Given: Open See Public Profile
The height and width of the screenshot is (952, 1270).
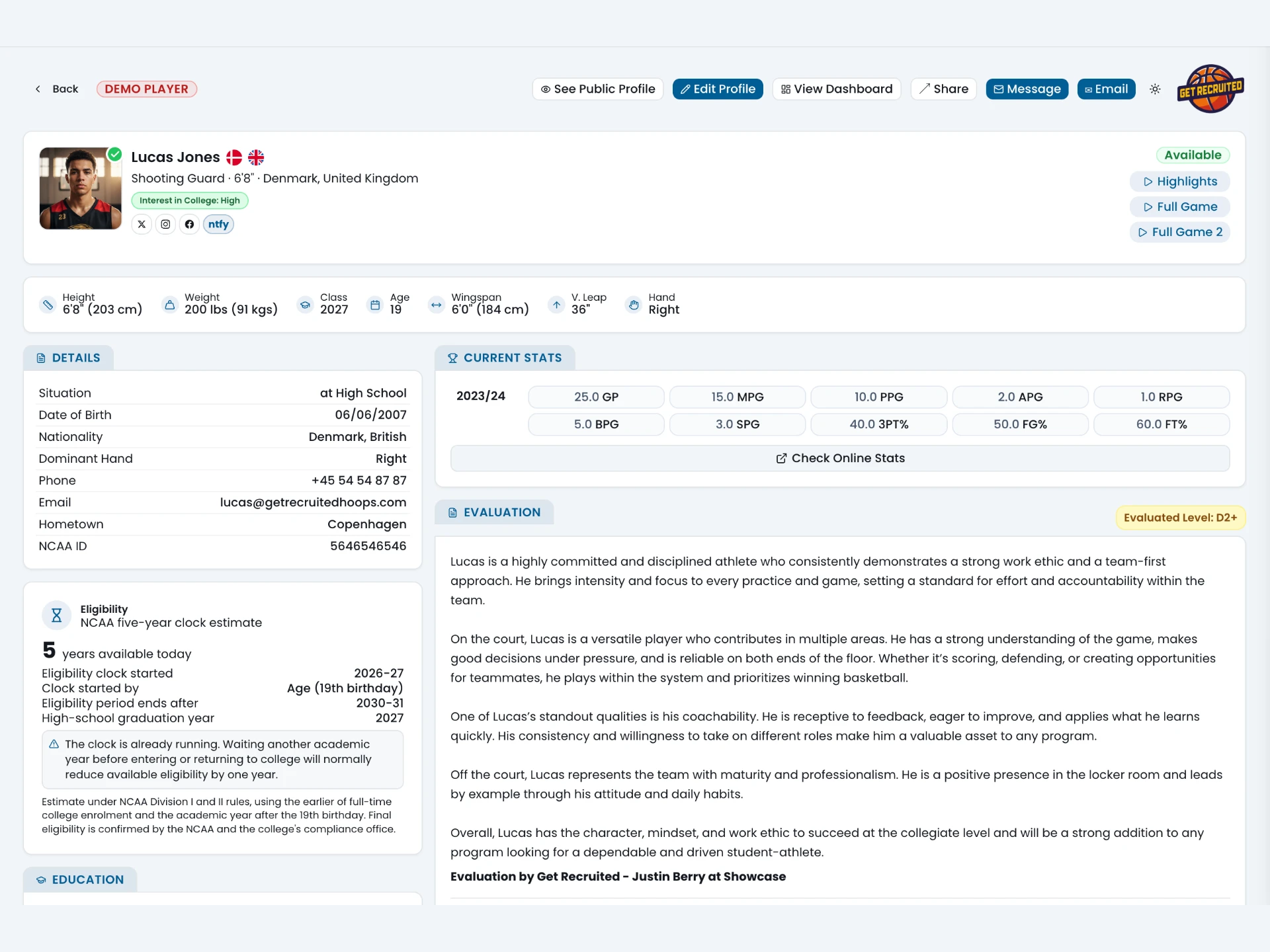Looking at the screenshot, I should [598, 89].
